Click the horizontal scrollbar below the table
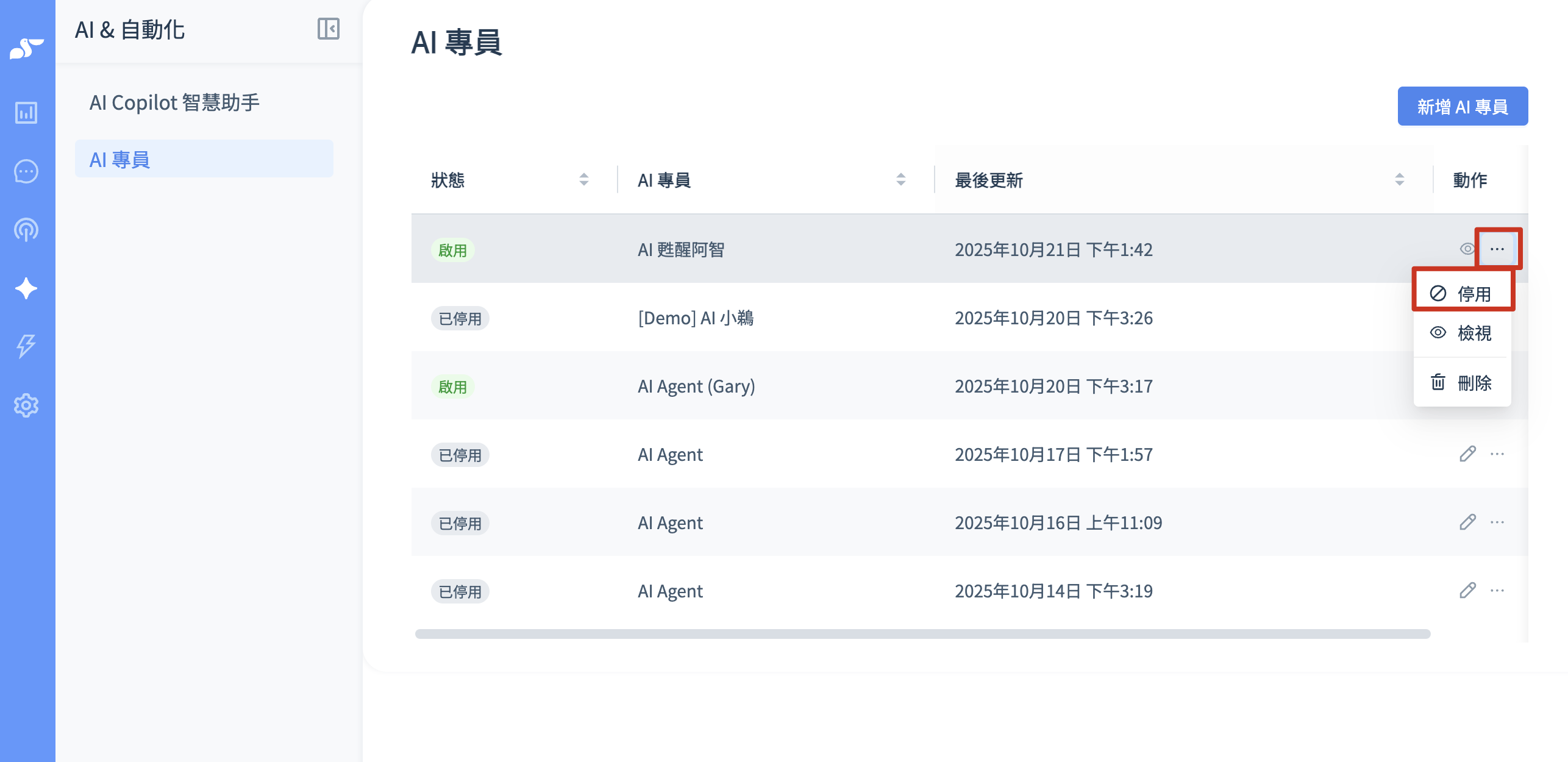The width and height of the screenshot is (1568, 762). coord(922,634)
